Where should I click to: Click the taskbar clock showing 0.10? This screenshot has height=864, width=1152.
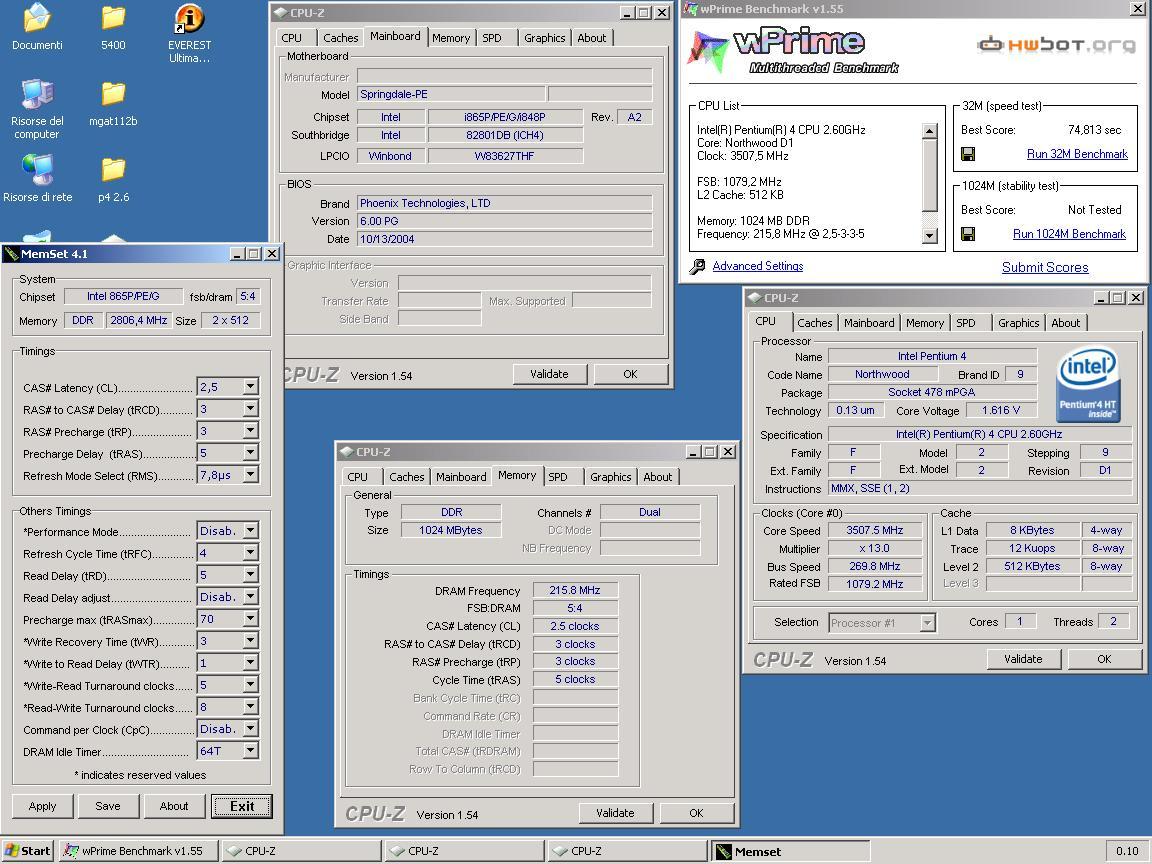1127,851
